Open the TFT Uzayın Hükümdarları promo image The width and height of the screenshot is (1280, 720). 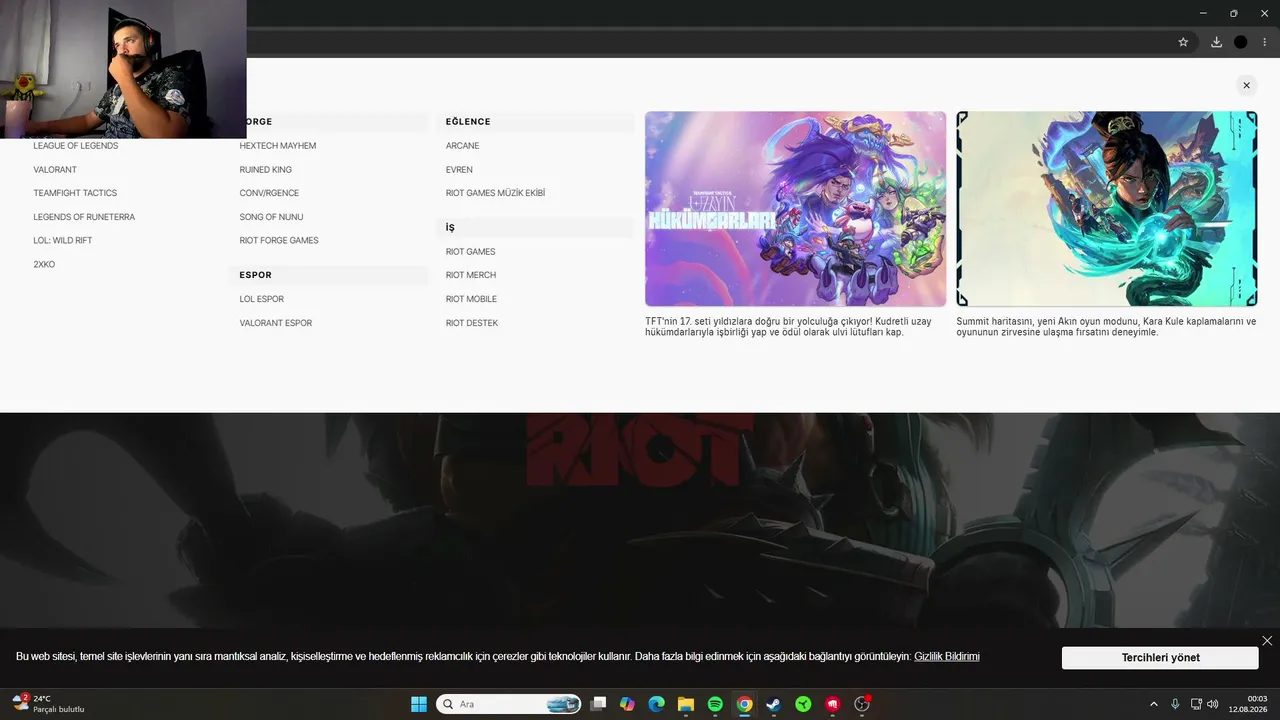click(x=796, y=209)
